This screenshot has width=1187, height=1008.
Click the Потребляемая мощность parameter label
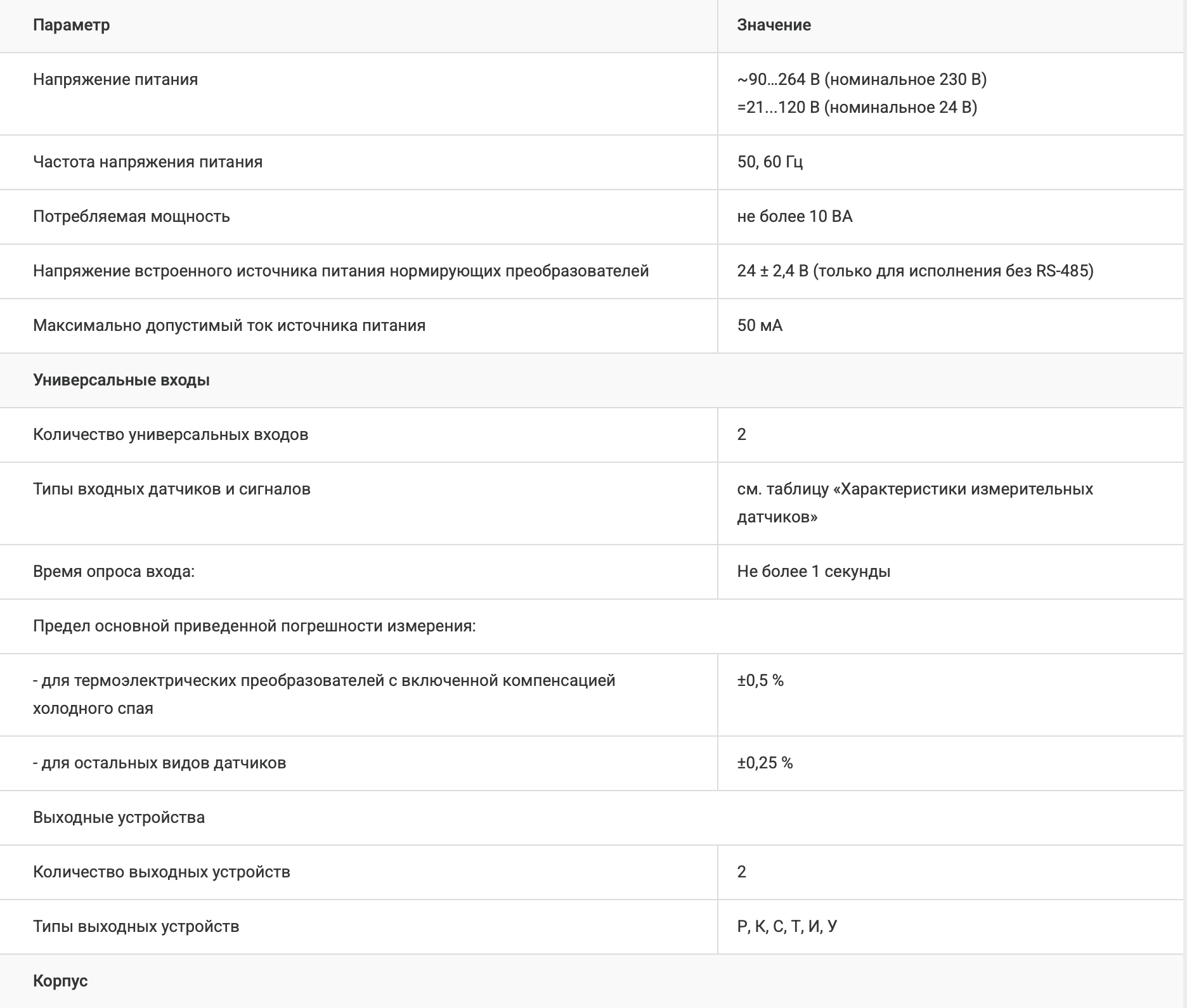(131, 216)
